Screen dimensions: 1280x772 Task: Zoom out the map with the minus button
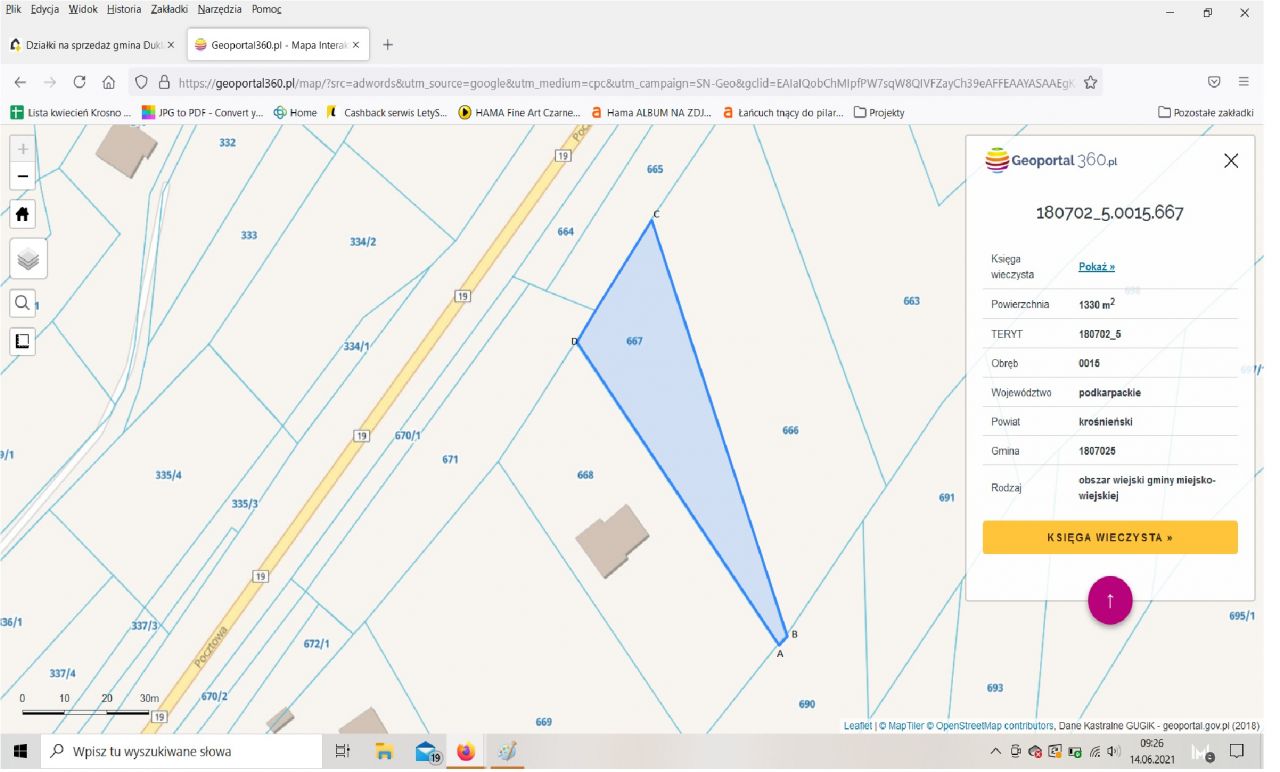[23, 176]
